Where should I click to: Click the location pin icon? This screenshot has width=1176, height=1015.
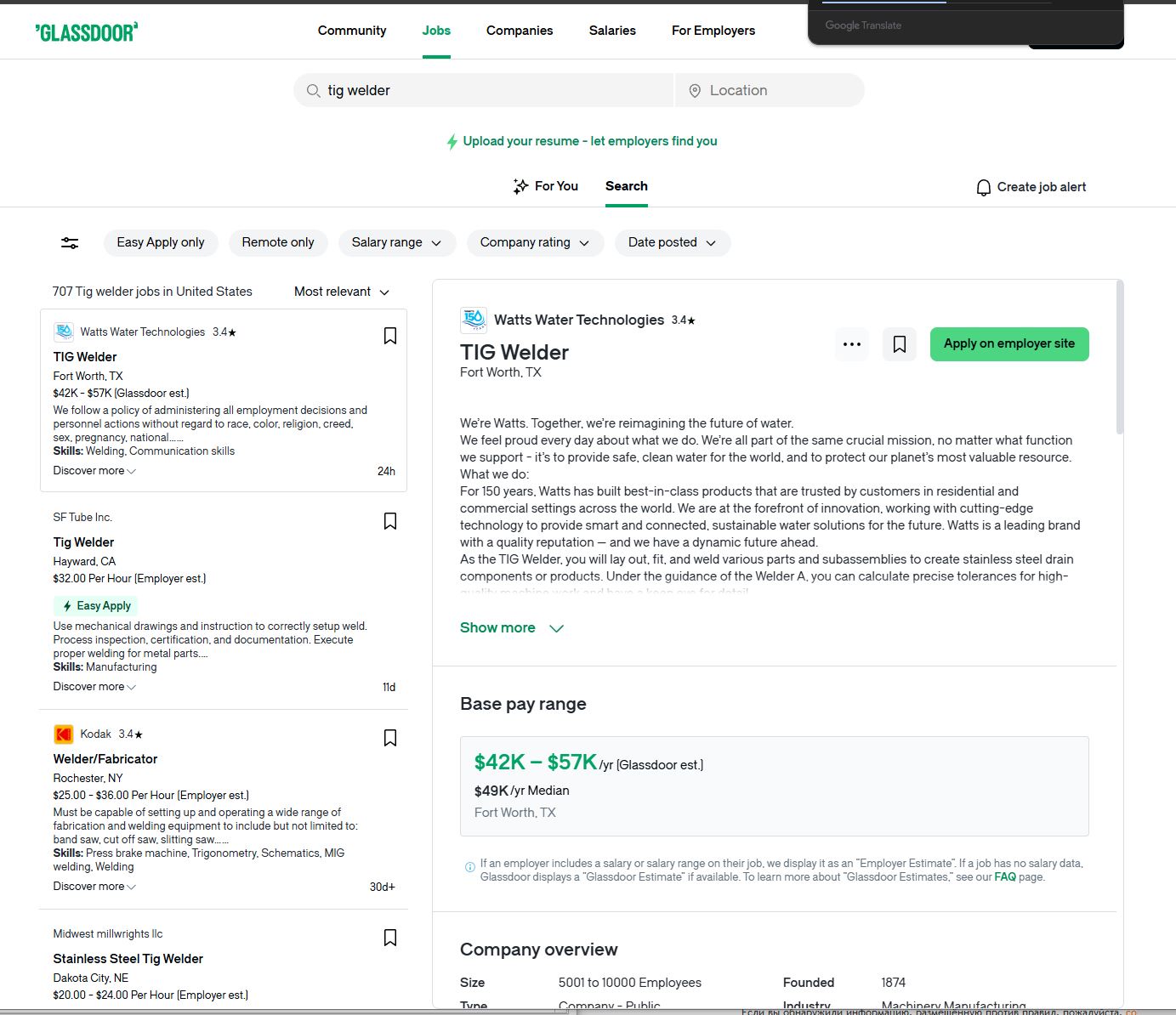695,91
